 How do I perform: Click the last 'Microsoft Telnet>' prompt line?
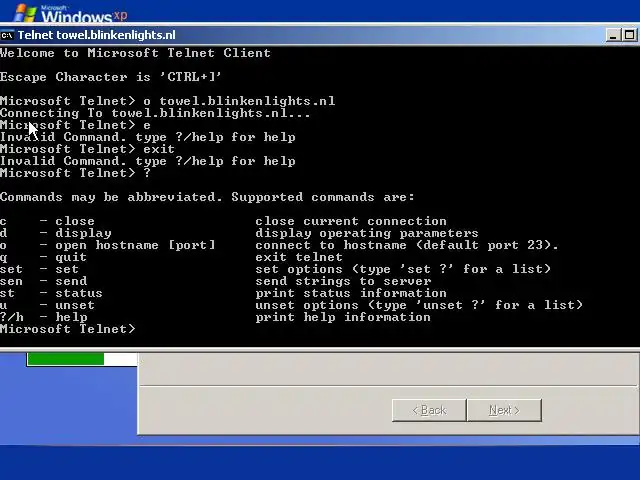pyautogui.click(x=68, y=329)
